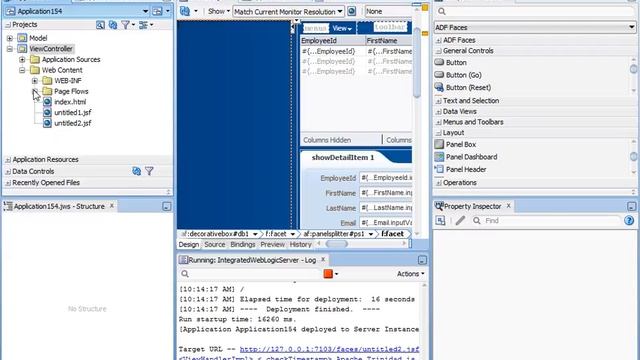This screenshot has width=640, height=360.
Task: Expand Data Views palette section
Action: click(438, 111)
